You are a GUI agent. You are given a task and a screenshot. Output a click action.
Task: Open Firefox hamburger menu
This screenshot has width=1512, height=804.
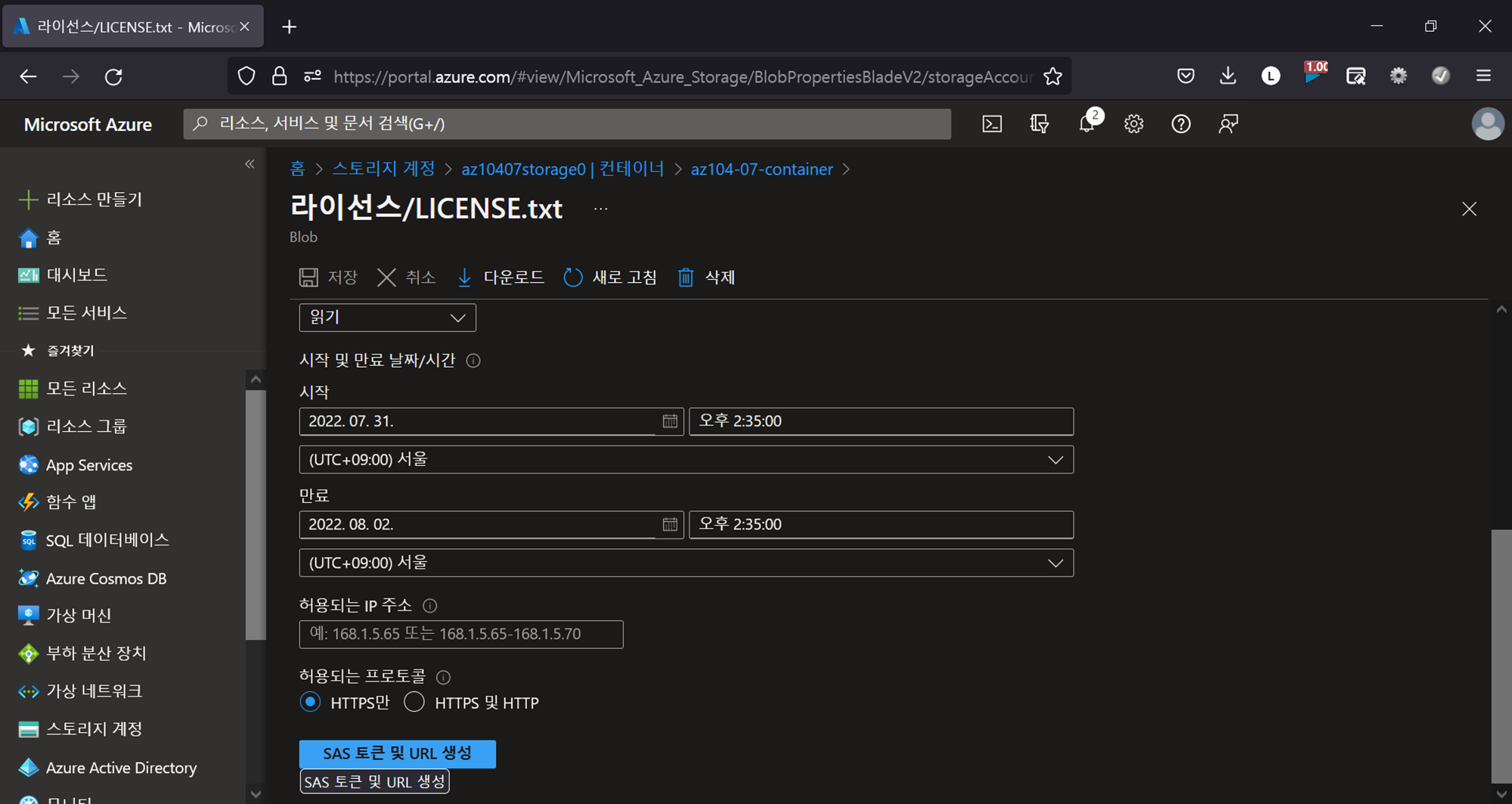pos(1483,76)
